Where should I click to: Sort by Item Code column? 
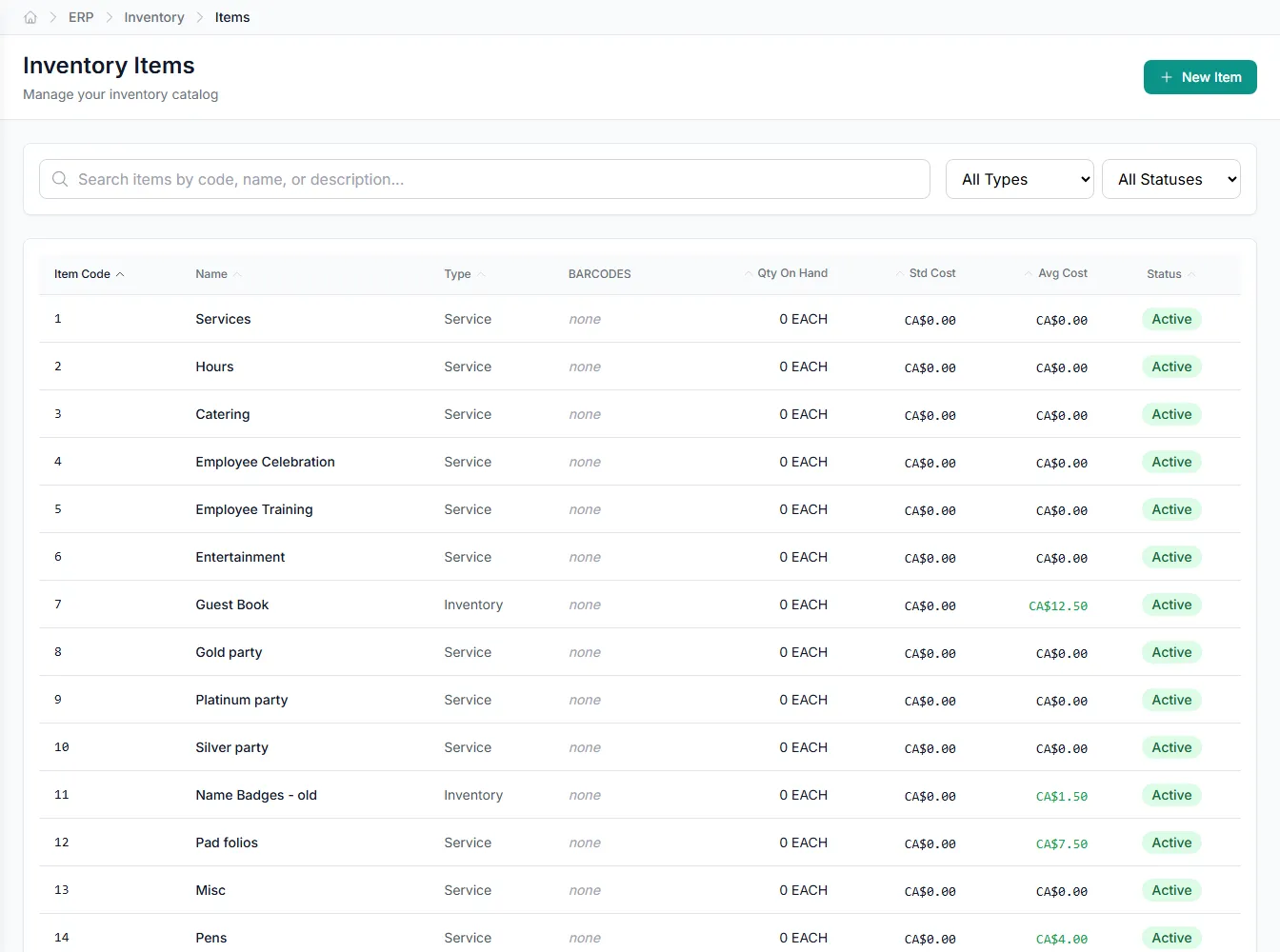pos(90,274)
